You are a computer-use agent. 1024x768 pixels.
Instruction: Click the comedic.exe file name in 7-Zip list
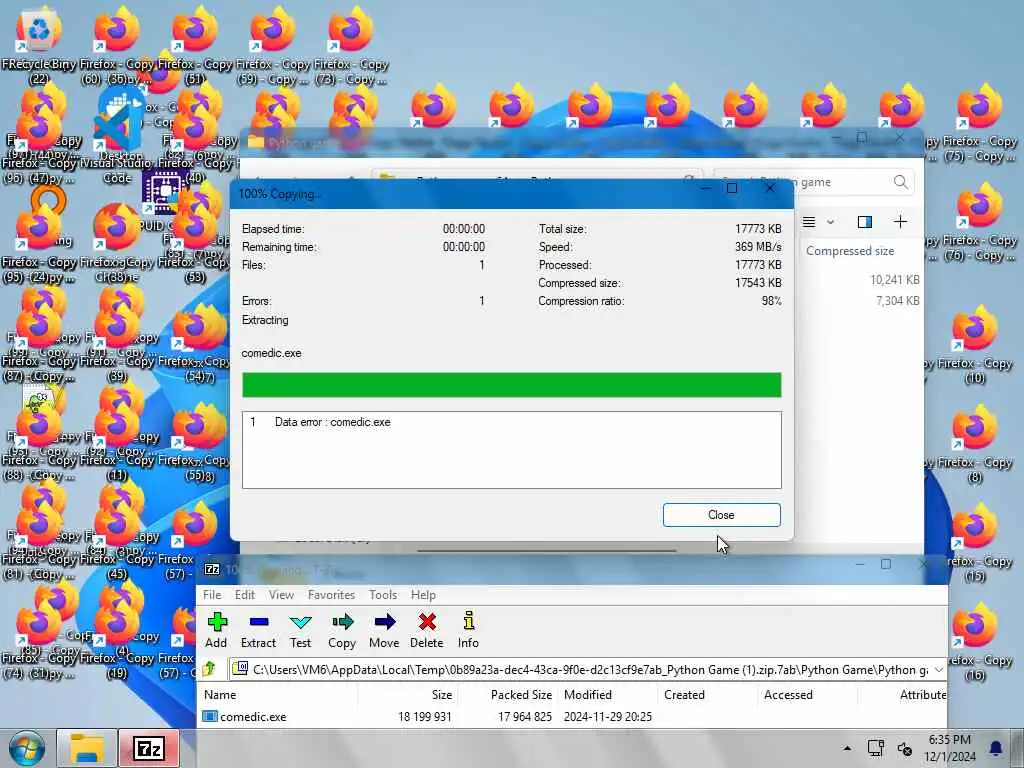point(253,716)
